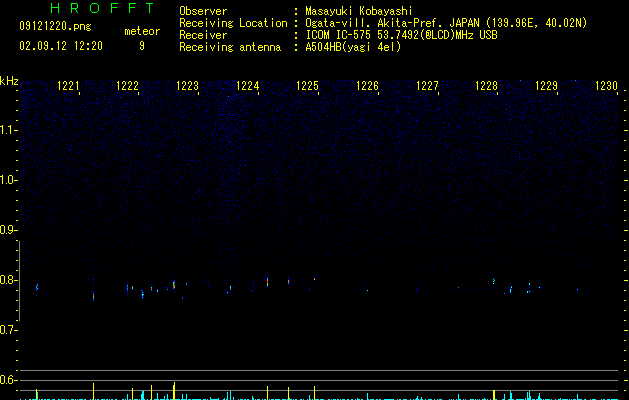Click the 1229 time marker
The width and height of the screenshot is (629, 400).
(x=546, y=86)
